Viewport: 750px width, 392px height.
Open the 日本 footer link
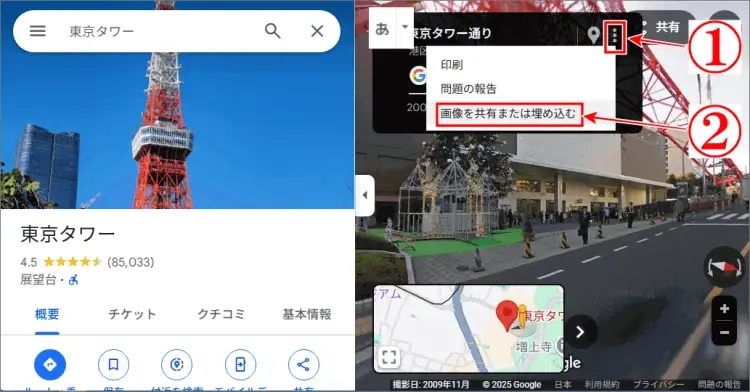[x=563, y=384]
